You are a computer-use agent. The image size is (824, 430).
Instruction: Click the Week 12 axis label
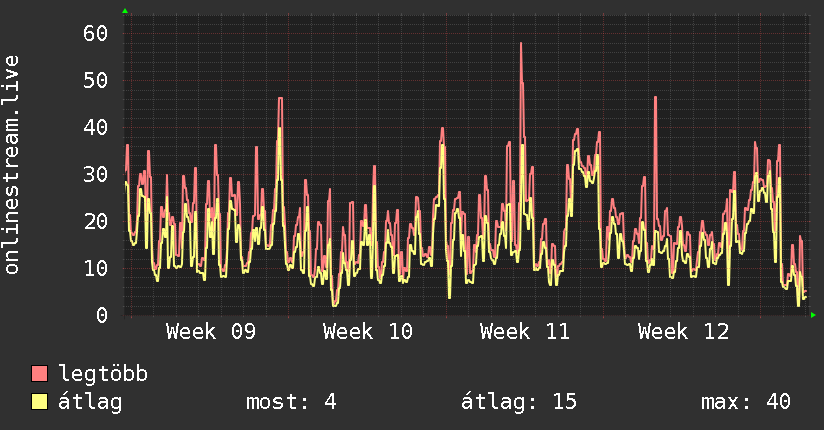pyautogui.click(x=683, y=332)
